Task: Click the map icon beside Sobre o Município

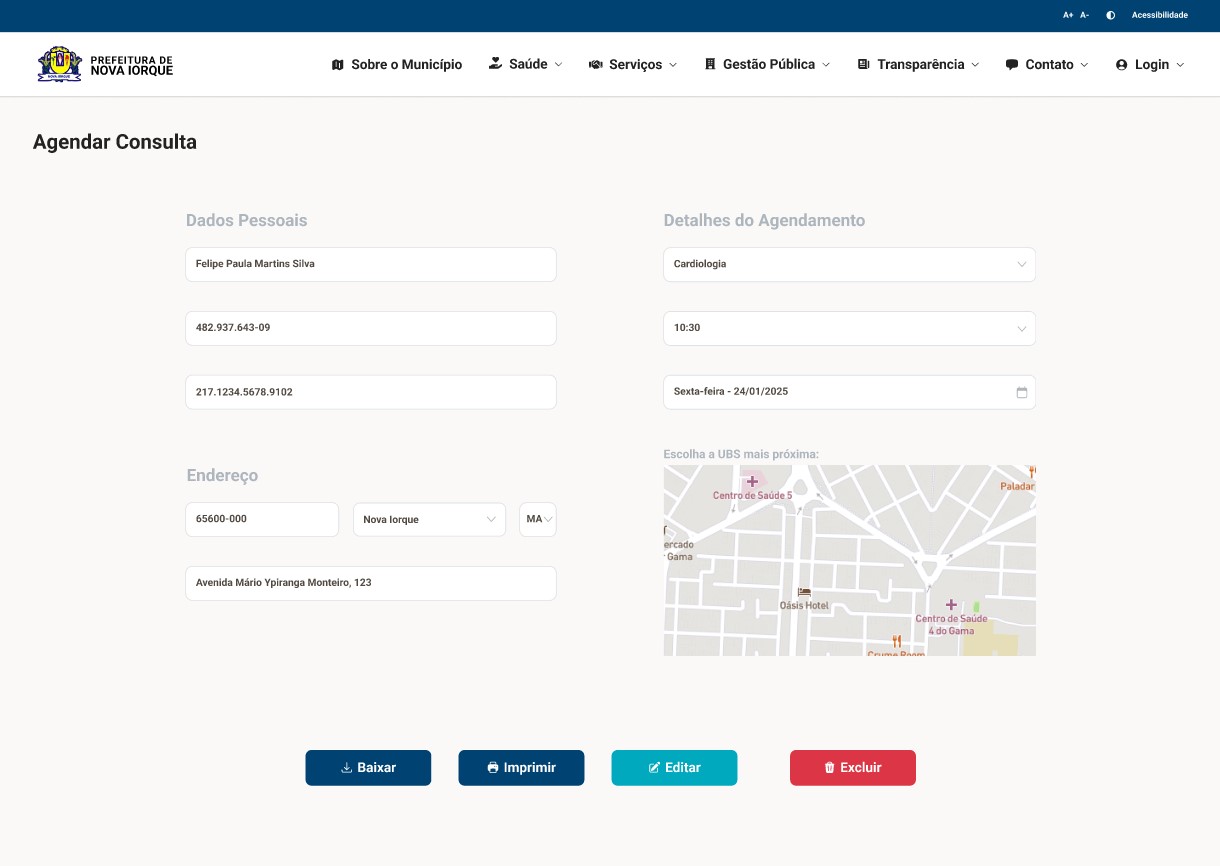Action: 337,64
